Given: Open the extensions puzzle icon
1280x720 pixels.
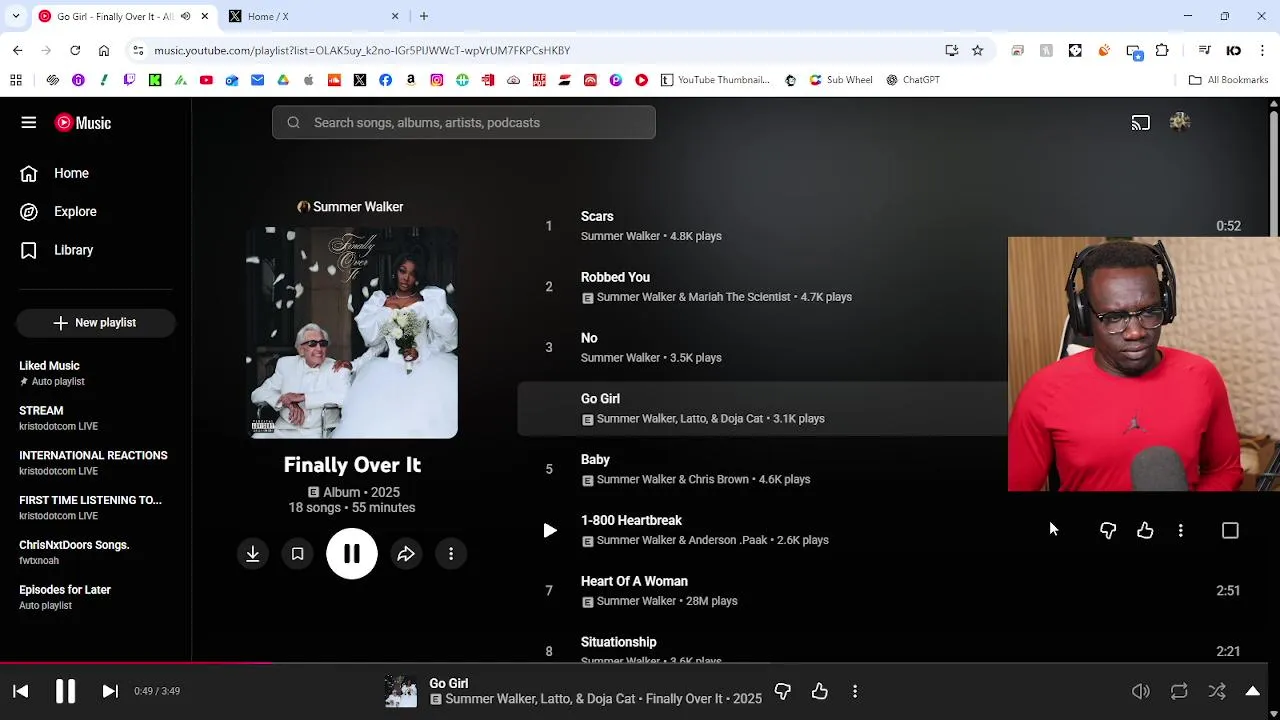Looking at the screenshot, I should (x=1162, y=50).
